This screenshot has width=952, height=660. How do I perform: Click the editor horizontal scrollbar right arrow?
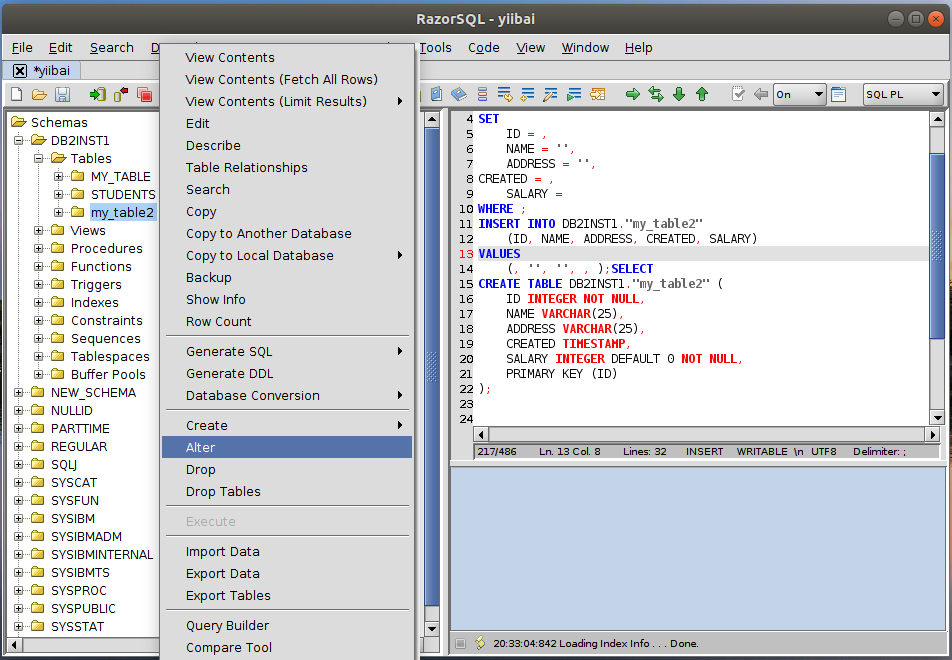click(x=932, y=435)
